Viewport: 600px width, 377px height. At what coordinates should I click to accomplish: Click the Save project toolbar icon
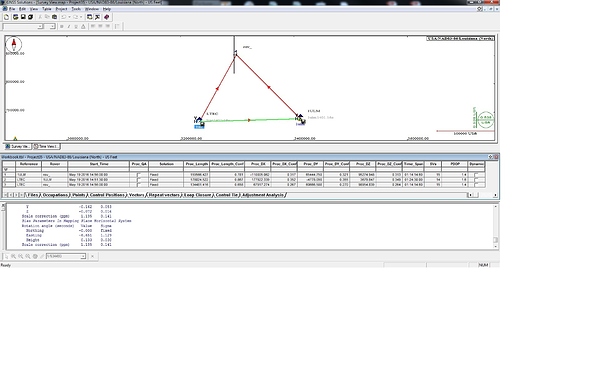pyautogui.click(x=23, y=17)
